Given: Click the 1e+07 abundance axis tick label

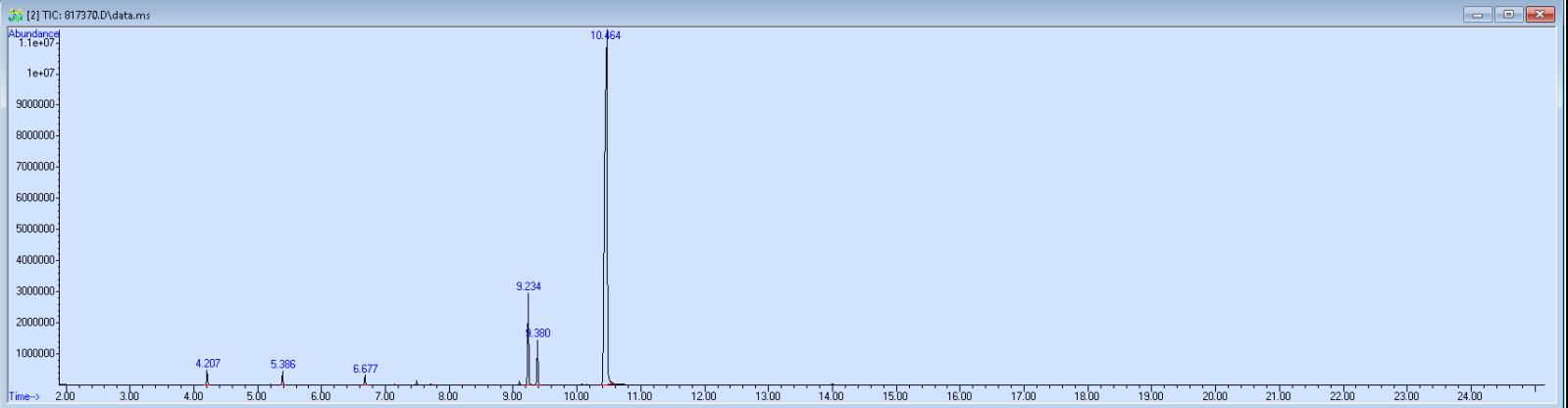Looking at the screenshot, I should click(x=41, y=74).
